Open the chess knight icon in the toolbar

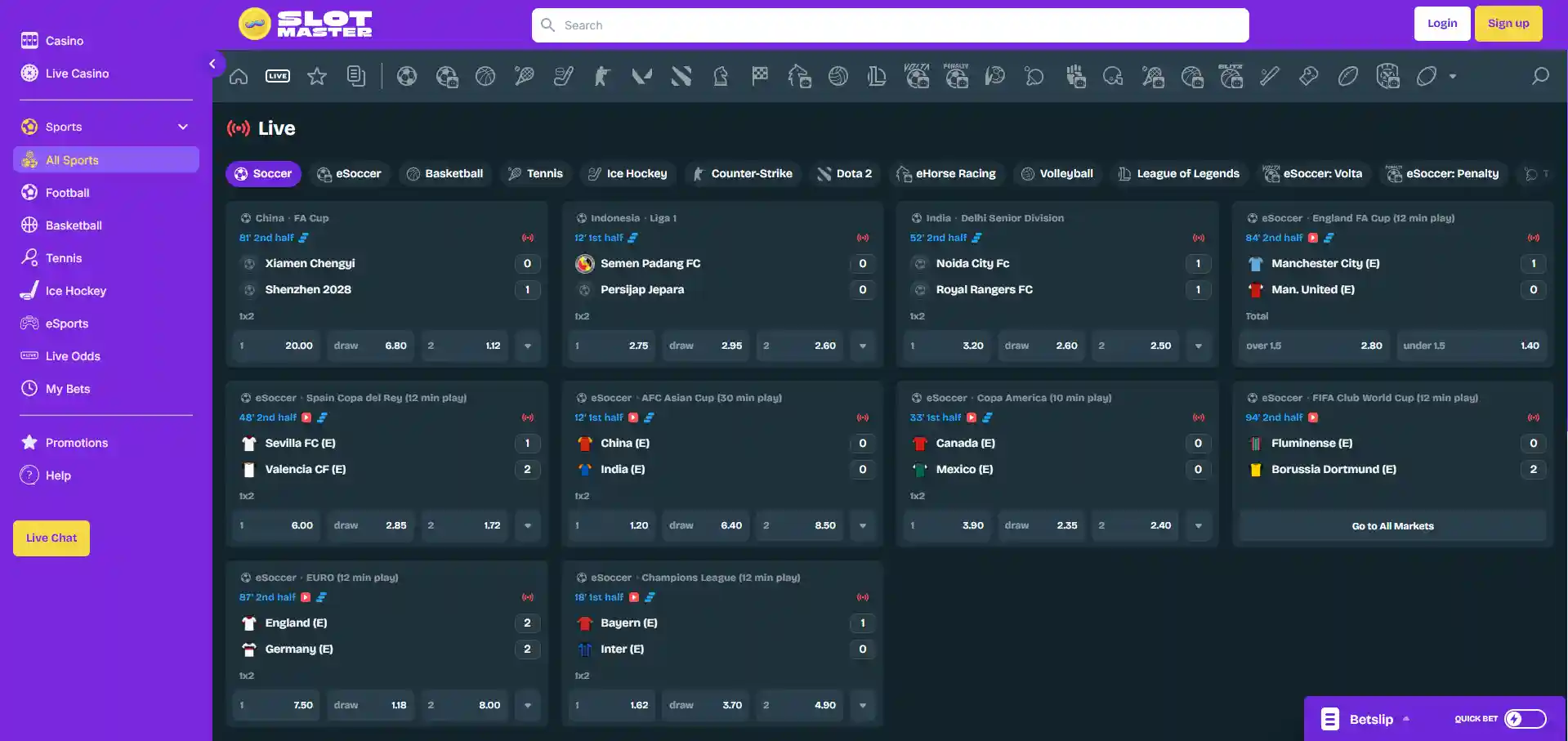point(721,76)
